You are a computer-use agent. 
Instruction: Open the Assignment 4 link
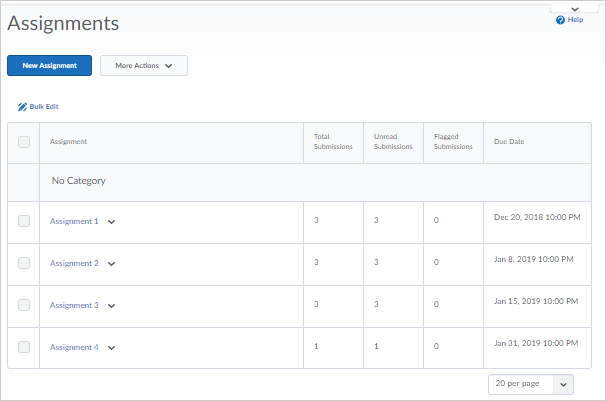click(74, 347)
